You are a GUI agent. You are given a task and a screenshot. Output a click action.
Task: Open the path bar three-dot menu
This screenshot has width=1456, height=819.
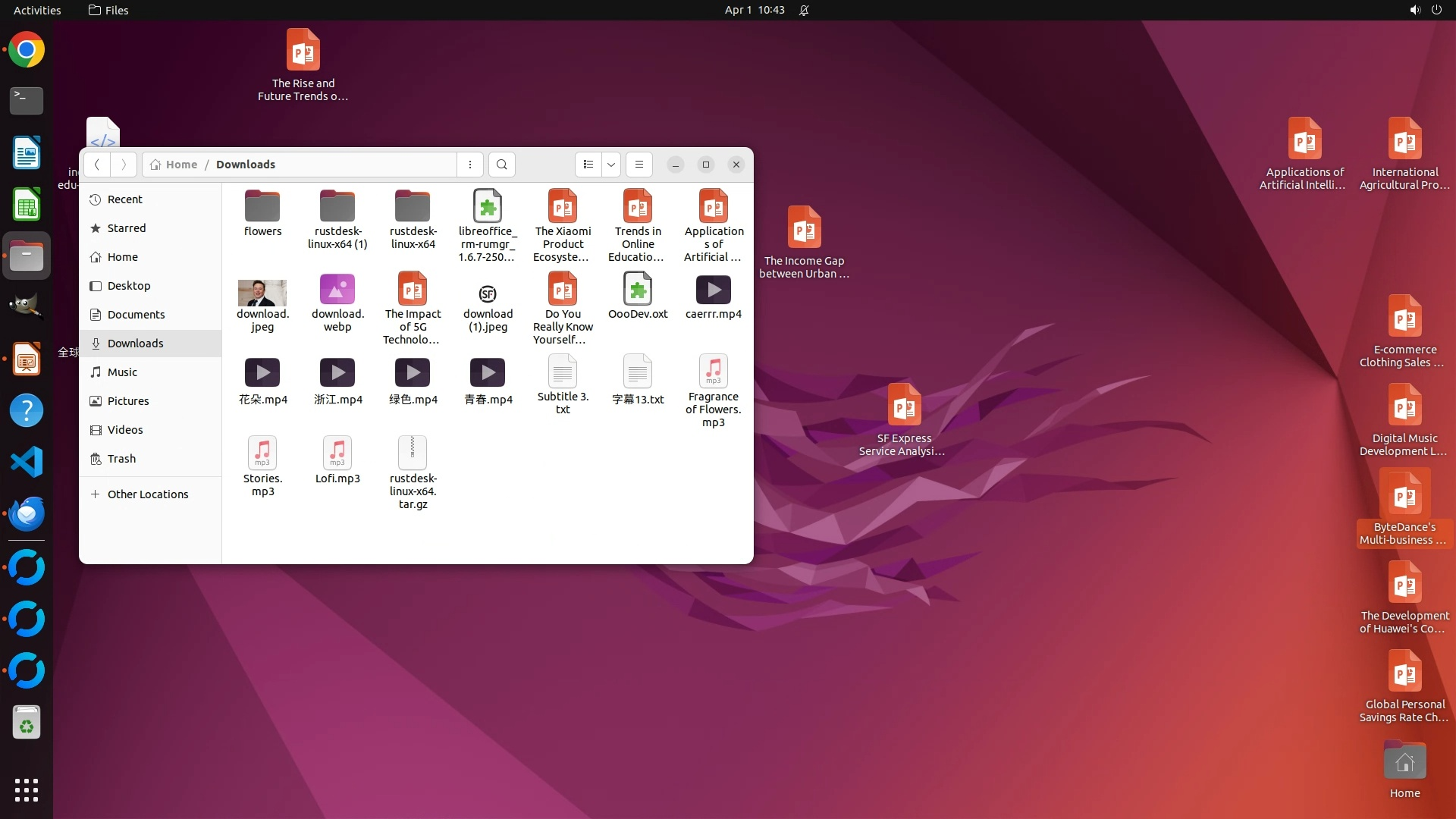(x=470, y=165)
